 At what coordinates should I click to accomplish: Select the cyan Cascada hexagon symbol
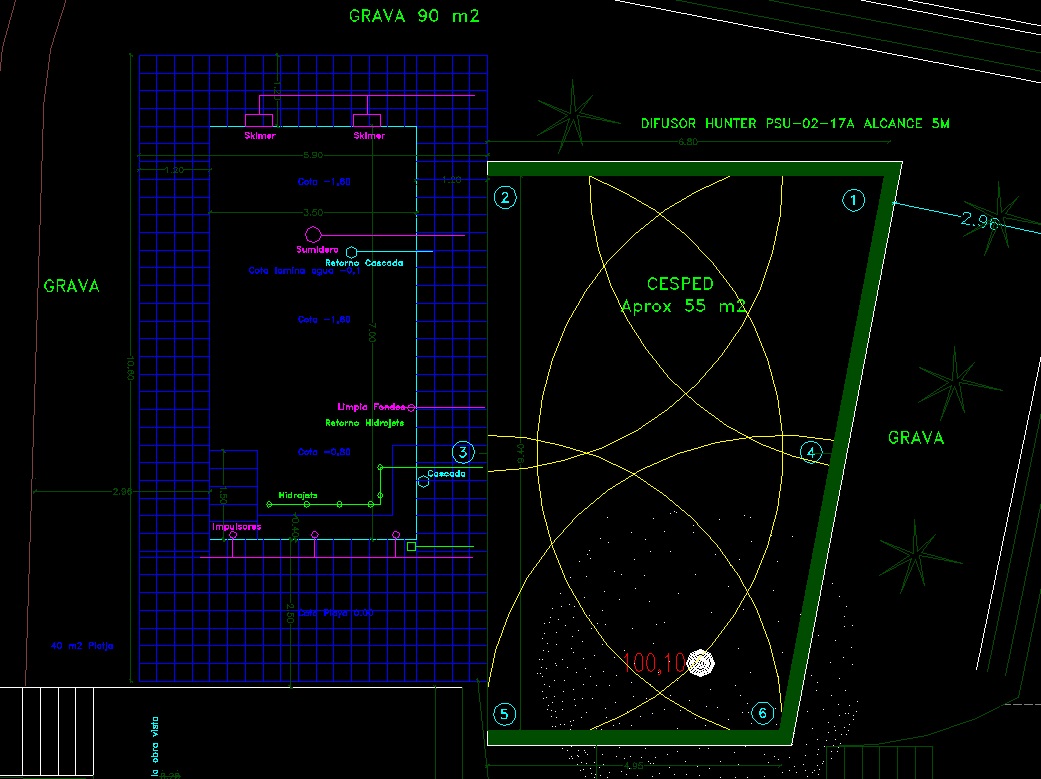click(x=424, y=482)
